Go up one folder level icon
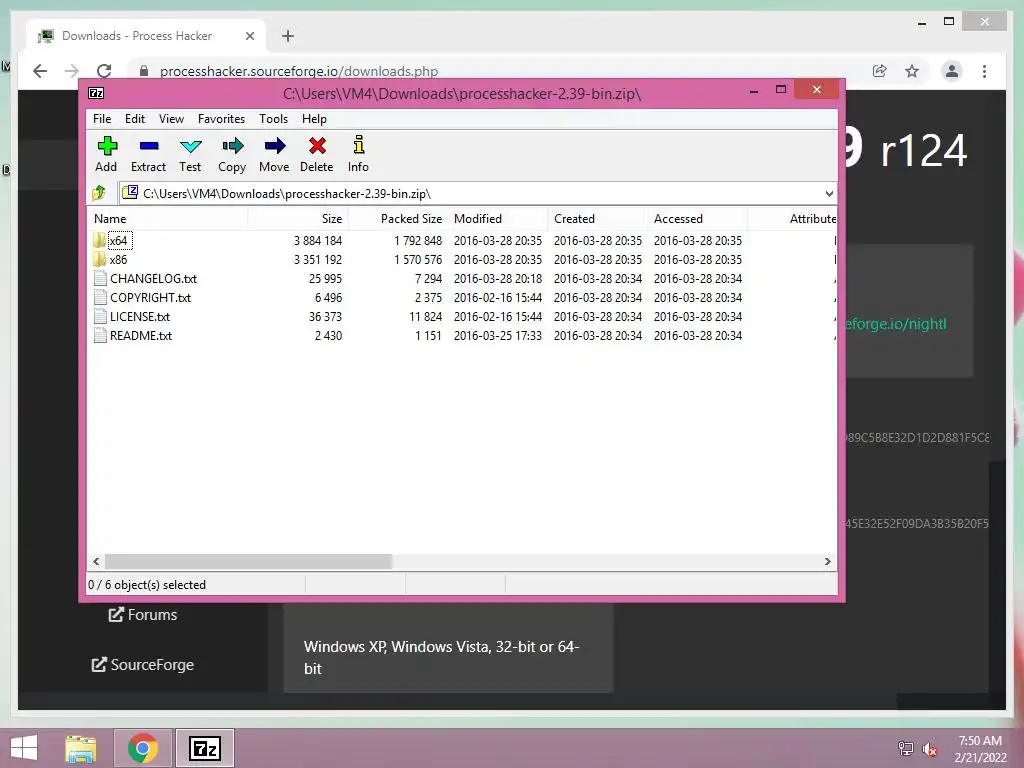 click(x=99, y=193)
